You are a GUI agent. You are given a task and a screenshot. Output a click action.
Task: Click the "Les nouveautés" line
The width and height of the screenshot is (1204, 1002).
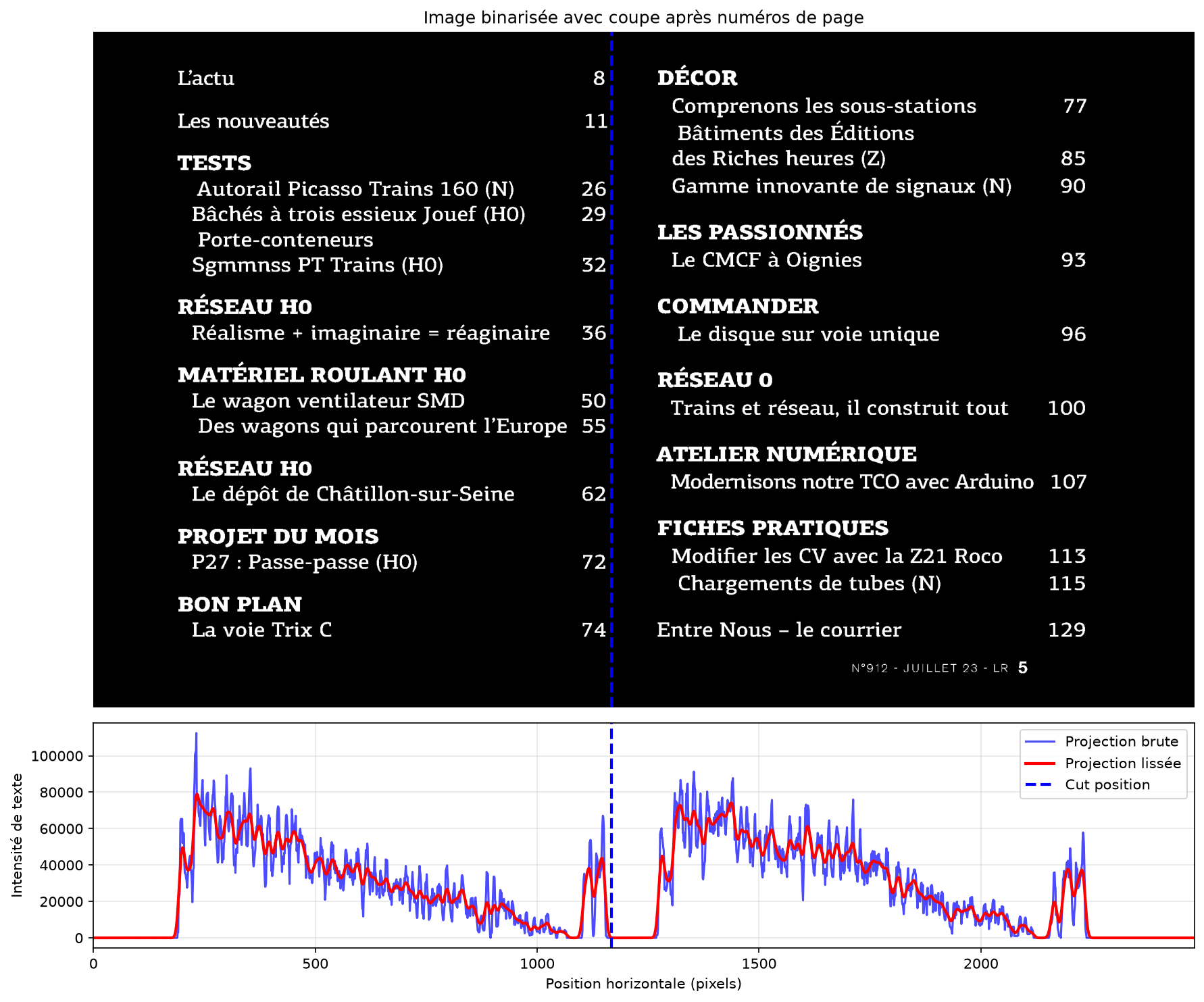coord(253,121)
